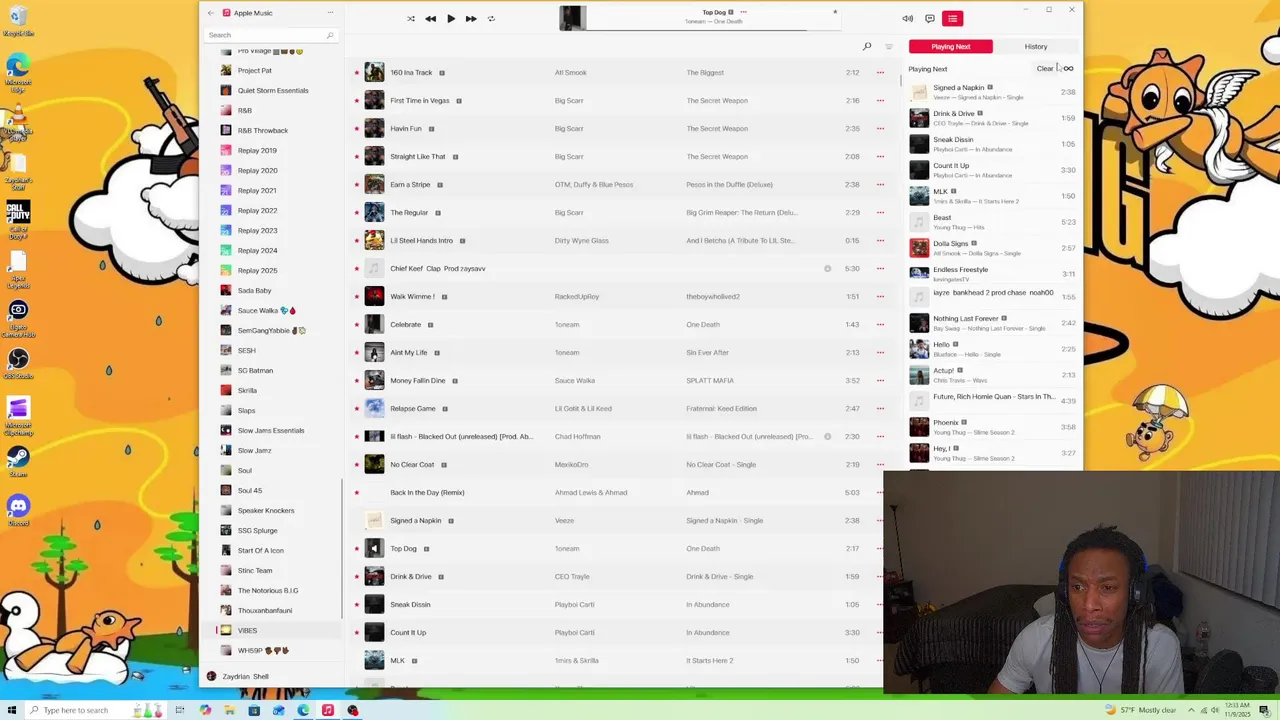Toggle favorite star on Walk Wimme !
This screenshot has height=720, width=1280.
coord(356,296)
